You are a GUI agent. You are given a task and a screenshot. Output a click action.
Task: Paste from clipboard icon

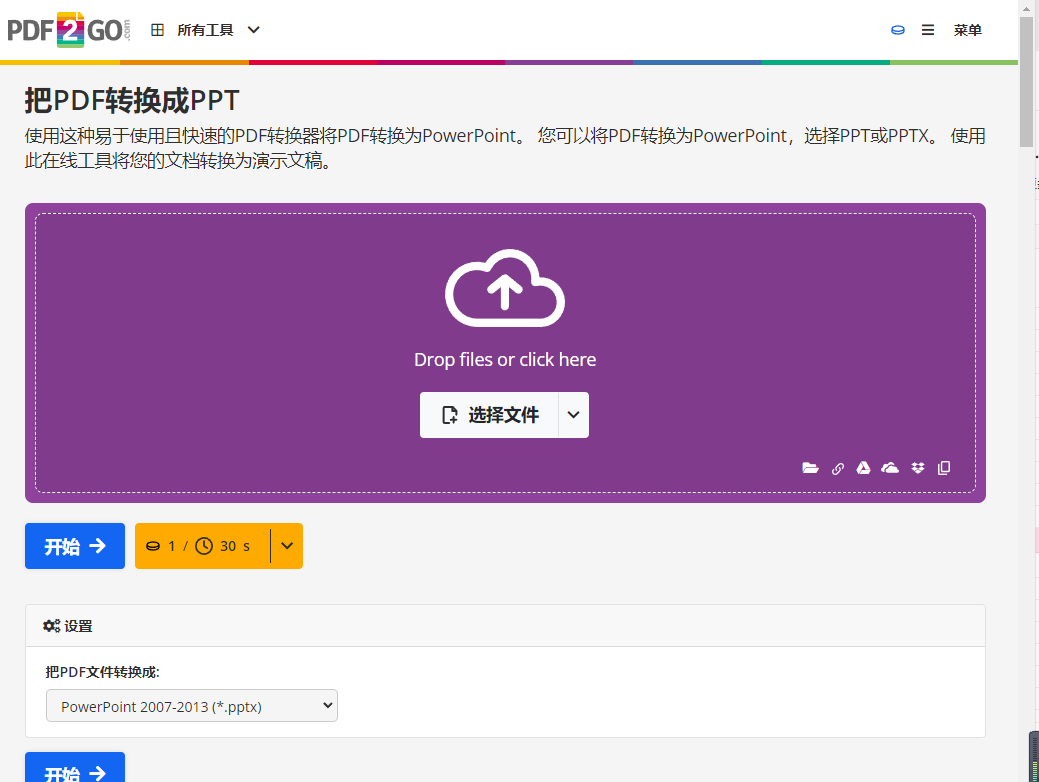tap(944, 468)
